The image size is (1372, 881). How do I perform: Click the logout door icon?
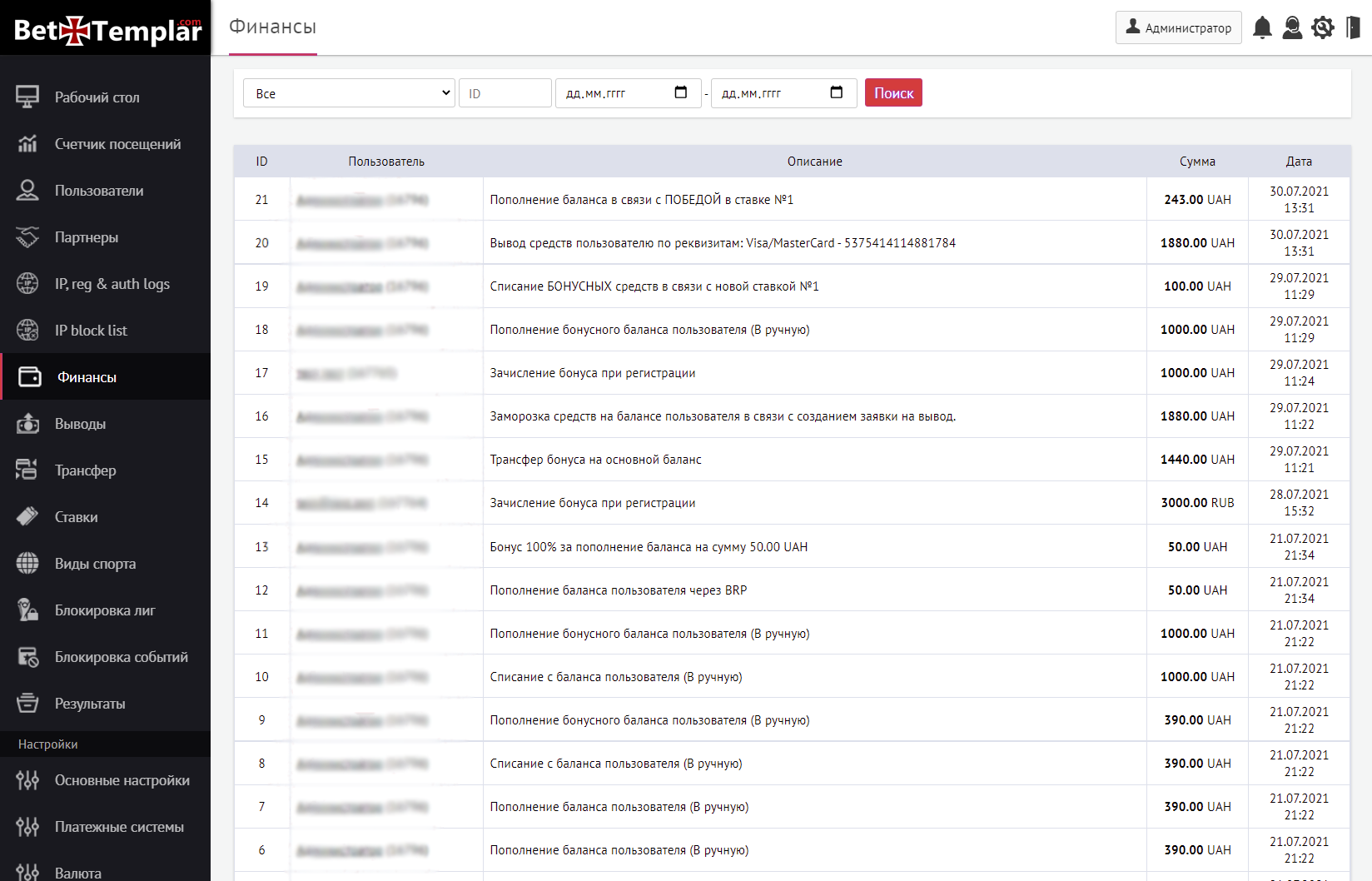pyautogui.click(x=1353, y=27)
